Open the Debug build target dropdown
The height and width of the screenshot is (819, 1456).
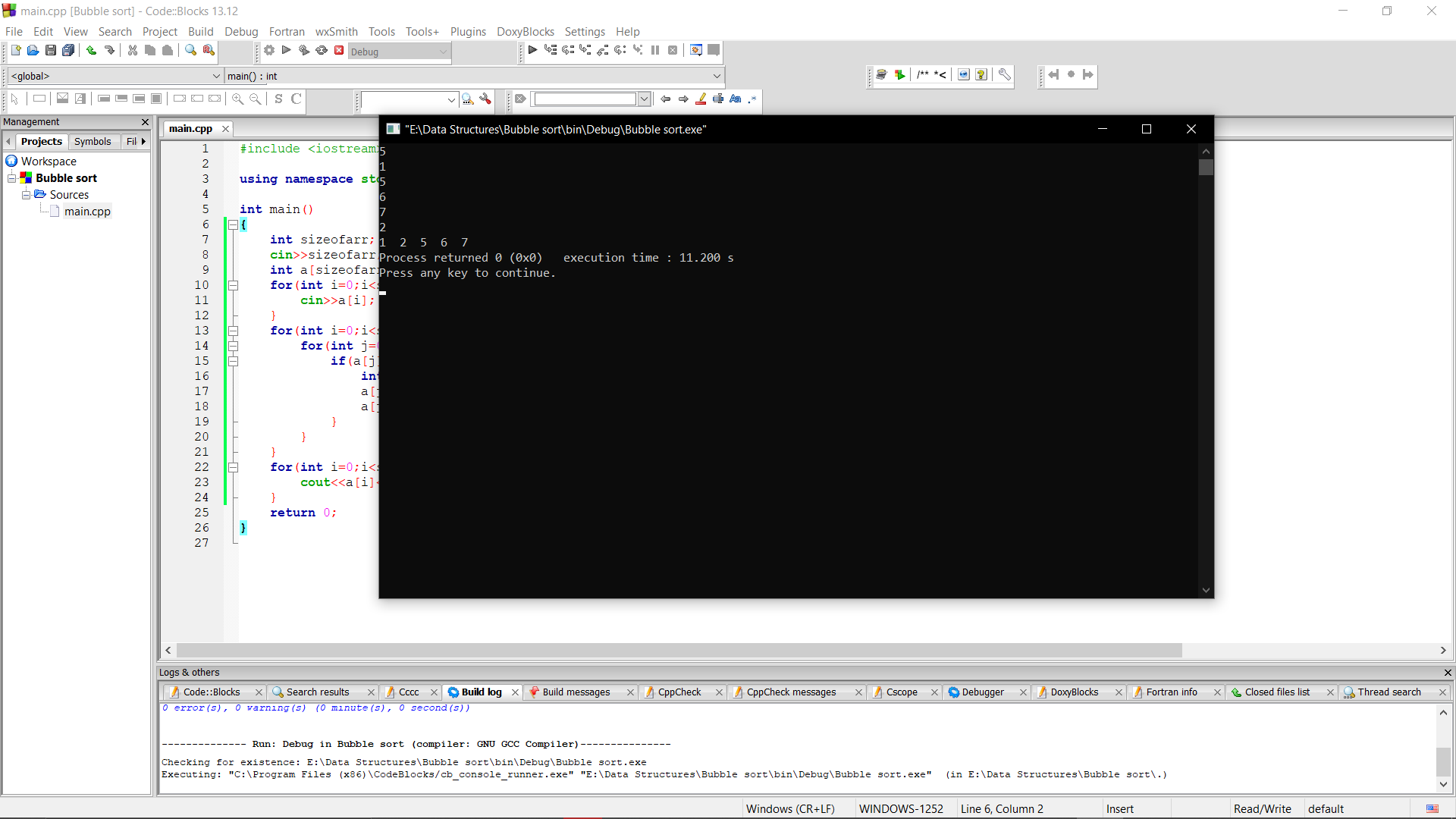point(443,52)
